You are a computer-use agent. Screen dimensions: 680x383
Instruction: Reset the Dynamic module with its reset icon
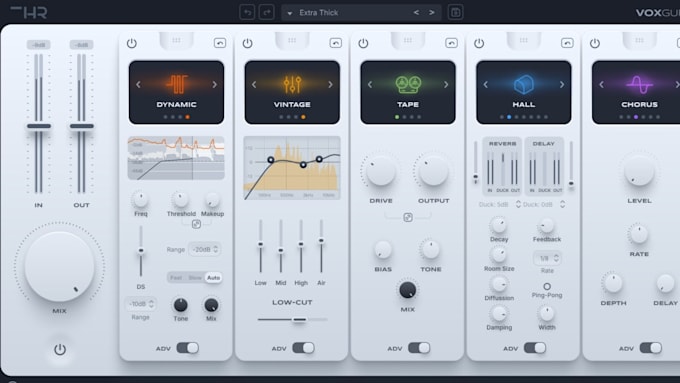click(x=220, y=43)
